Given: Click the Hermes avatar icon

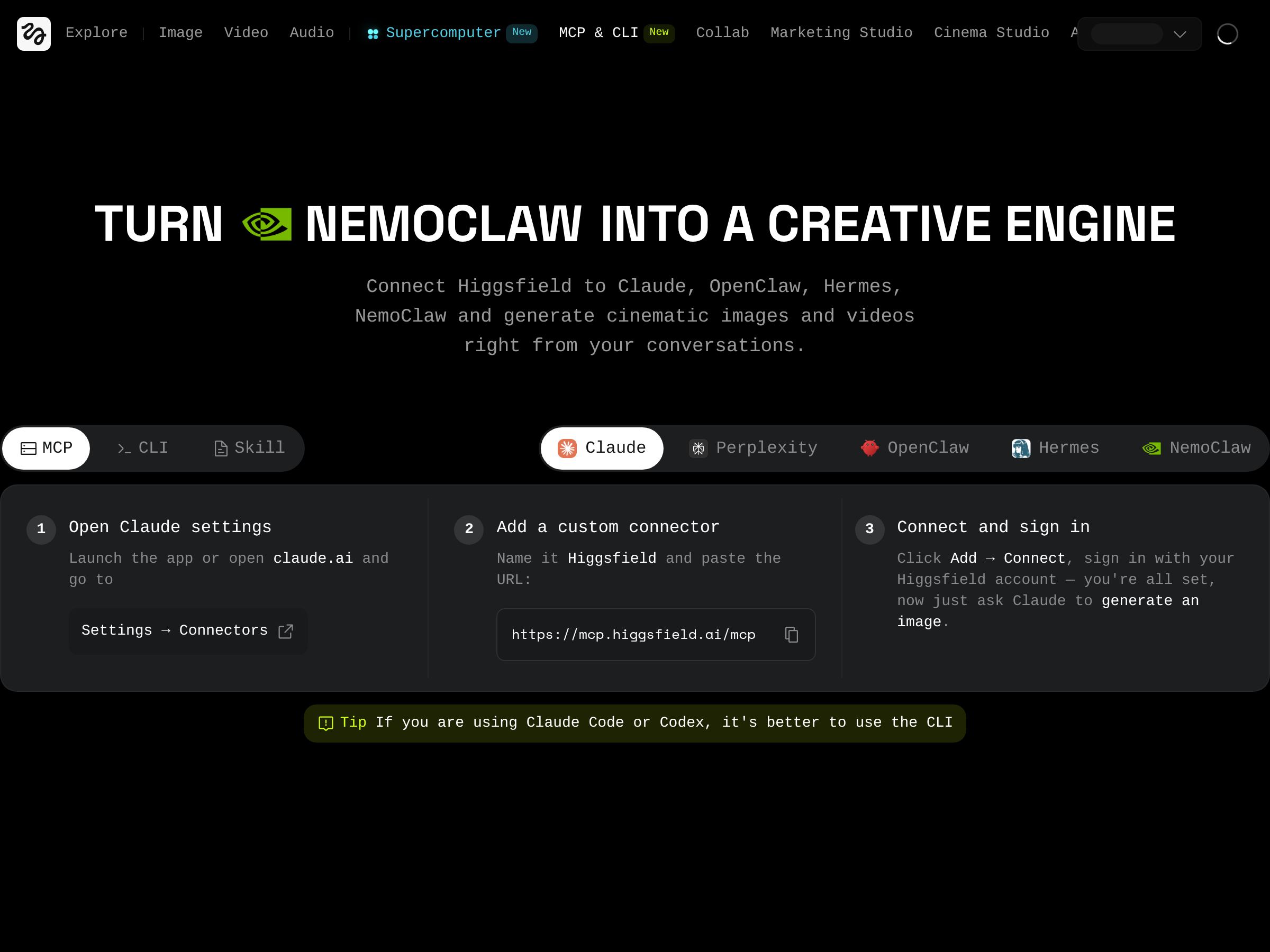Looking at the screenshot, I should click(x=1021, y=448).
